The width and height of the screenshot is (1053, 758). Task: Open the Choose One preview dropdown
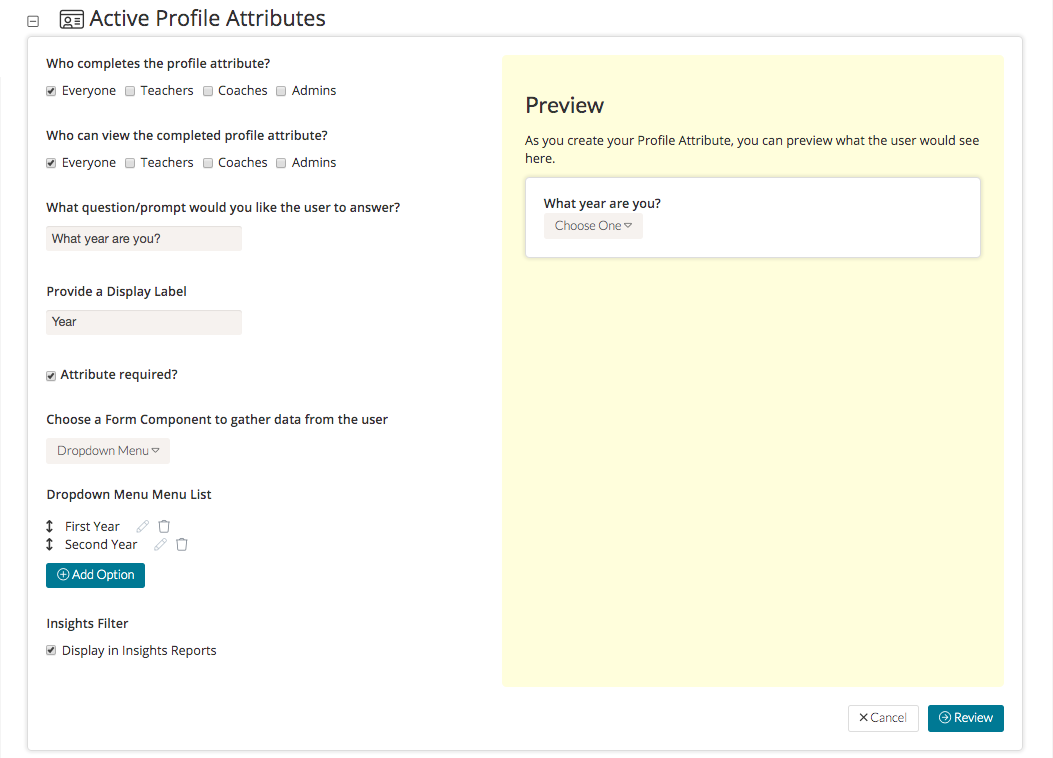(593, 226)
